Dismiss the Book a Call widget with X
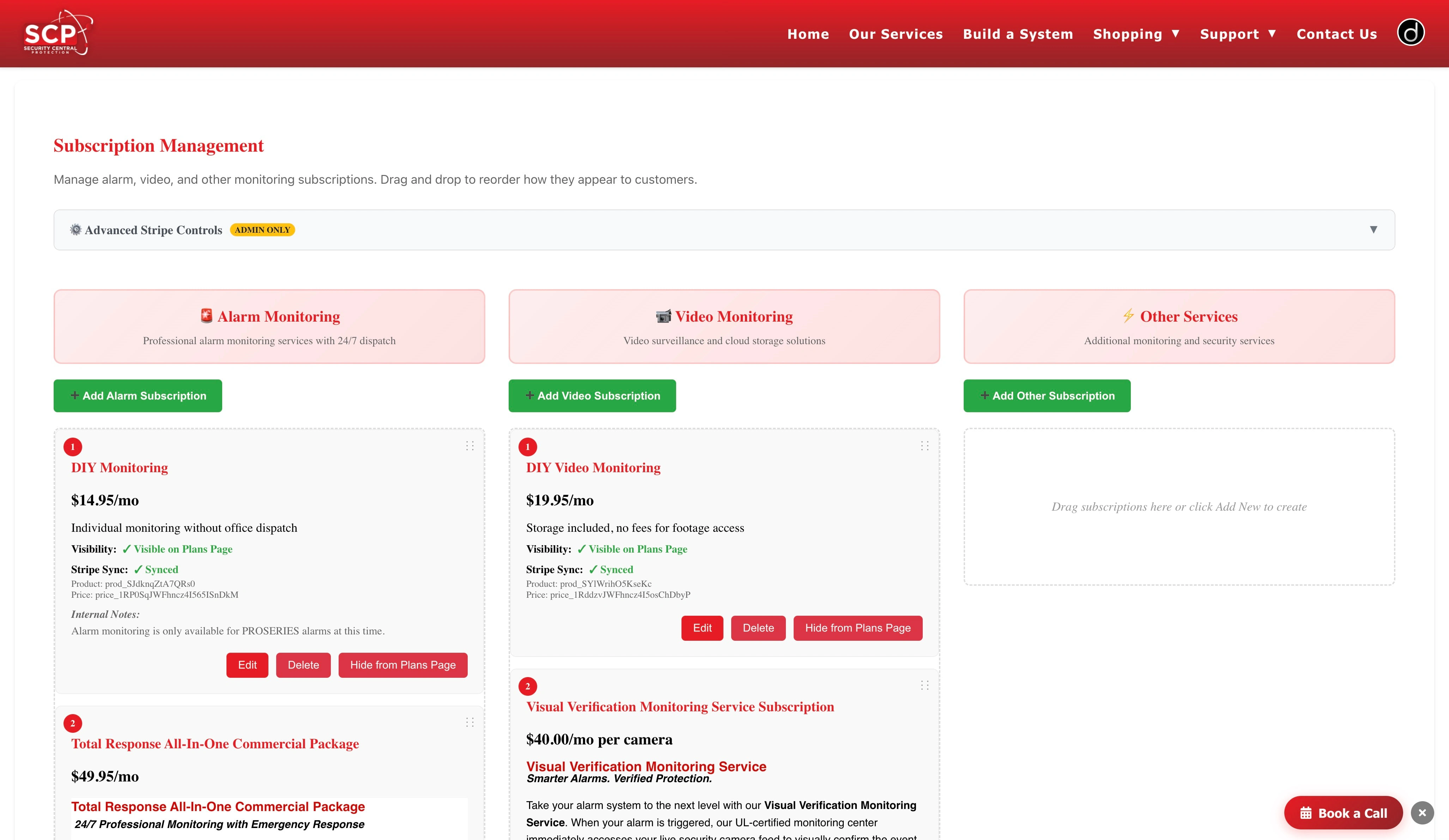Viewport: 1449px width, 840px height. pos(1422,813)
